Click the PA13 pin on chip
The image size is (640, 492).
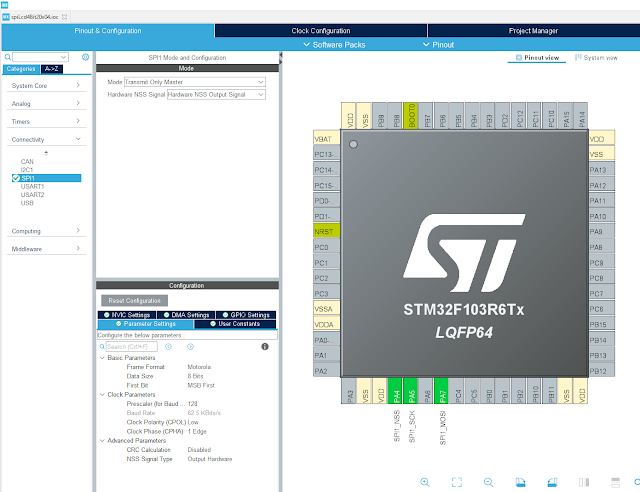pos(602,170)
